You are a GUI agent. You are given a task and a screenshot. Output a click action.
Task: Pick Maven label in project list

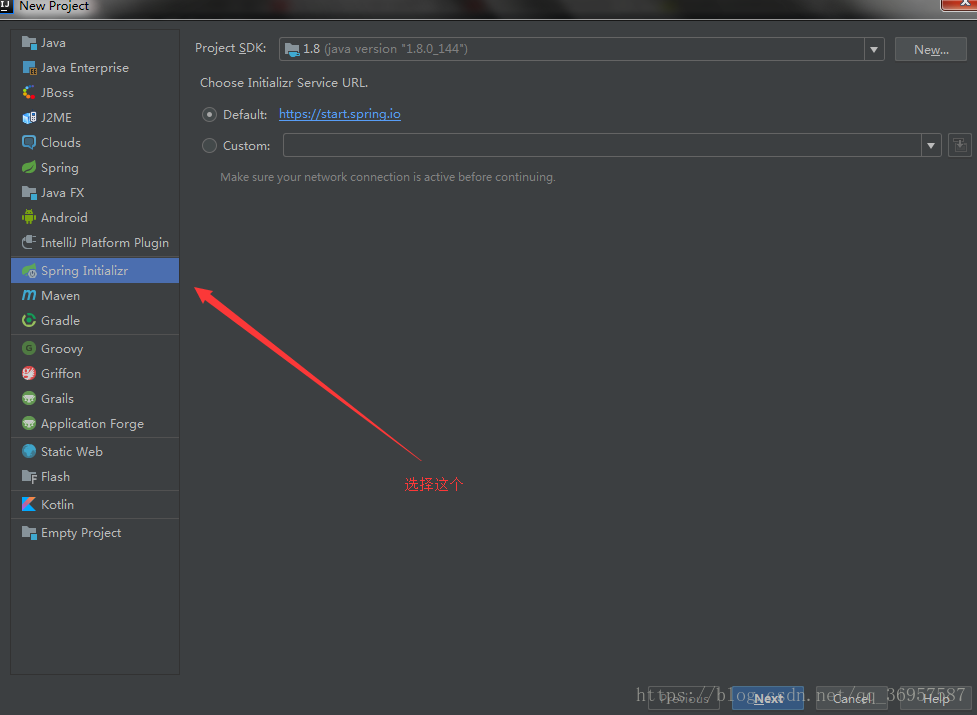coord(60,296)
